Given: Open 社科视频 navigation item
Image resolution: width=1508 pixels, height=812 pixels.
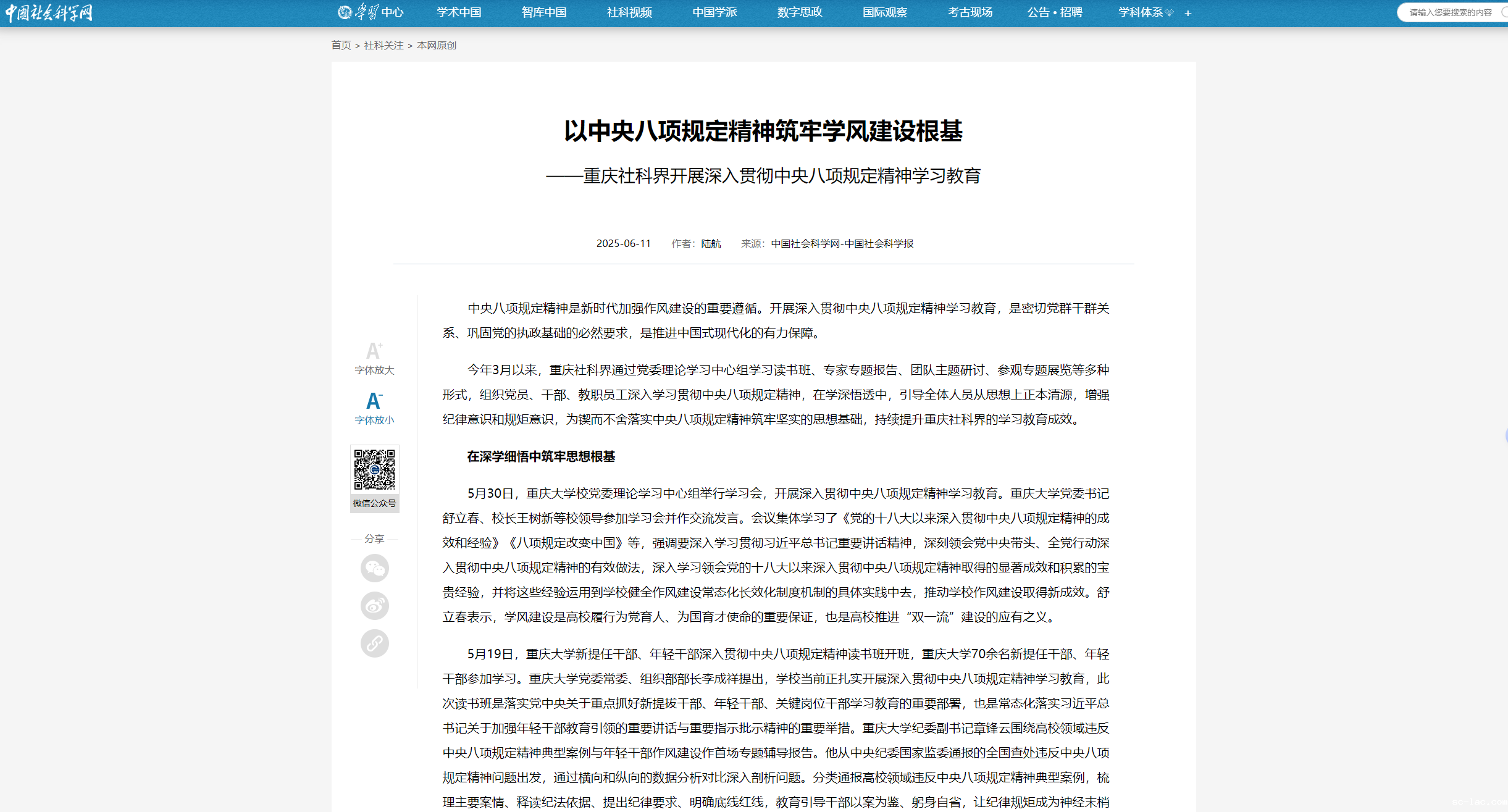Looking at the screenshot, I should click(629, 12).
